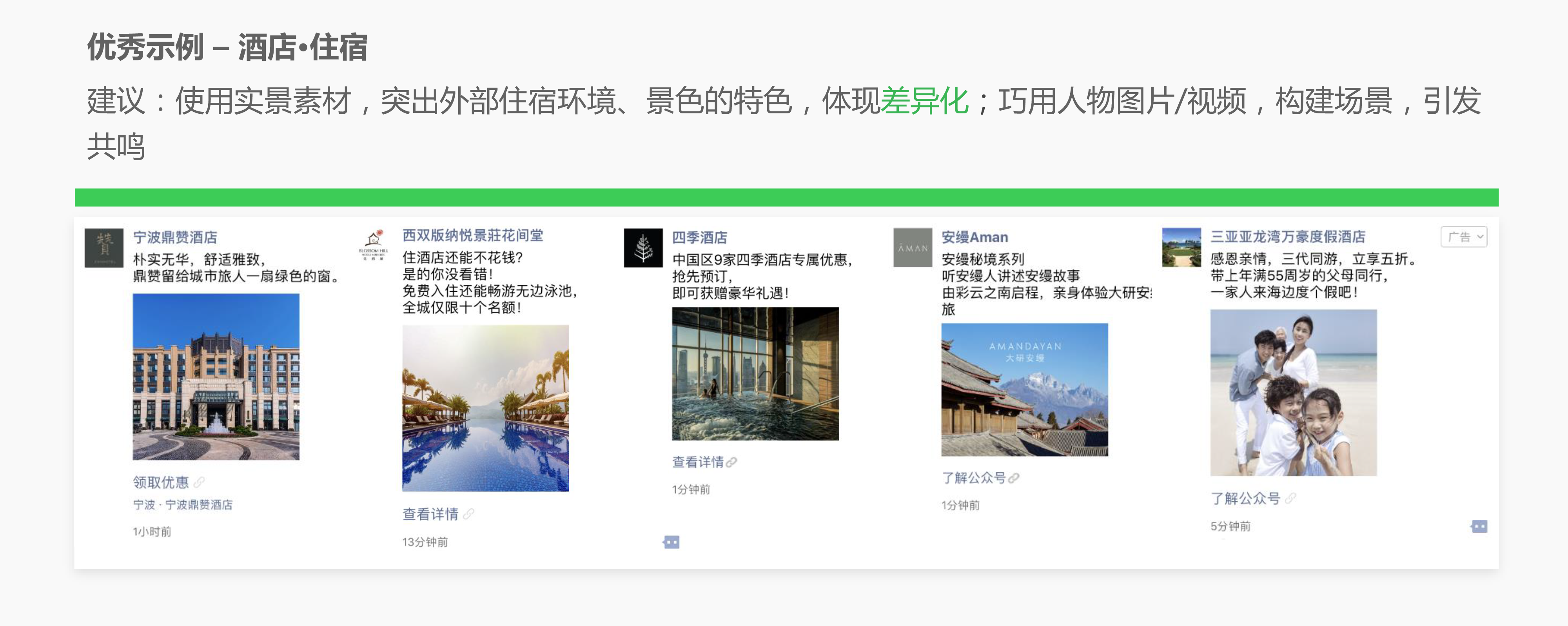Open the hotel building photo
The image size is (1568, 626).
pyautogui.click(x=216, y=377)
